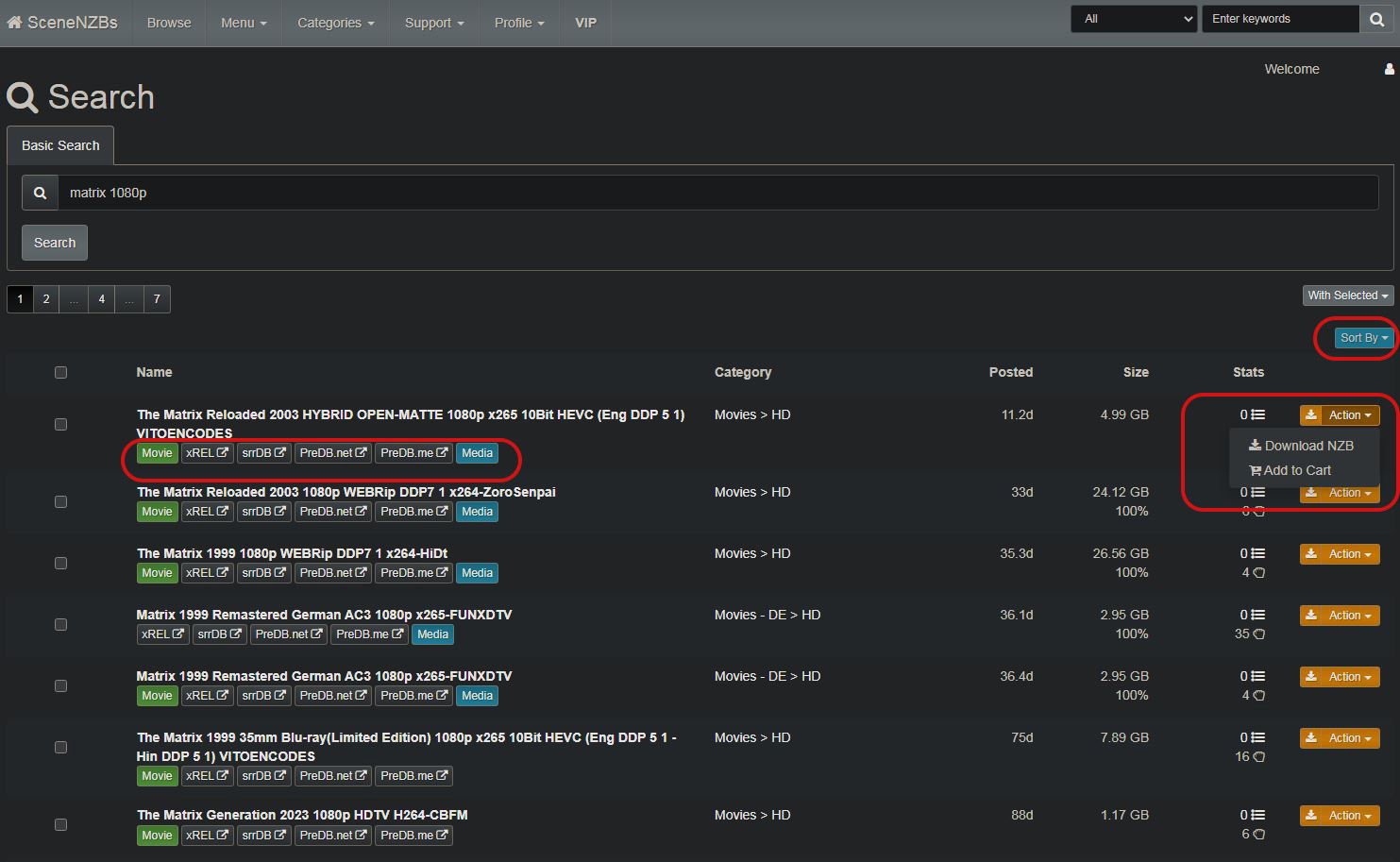Open Action dropdown for Matrix 1999 WEBRip HiDt
The height and width of the screenshot is (862, 1400).
pos(1351,554)
